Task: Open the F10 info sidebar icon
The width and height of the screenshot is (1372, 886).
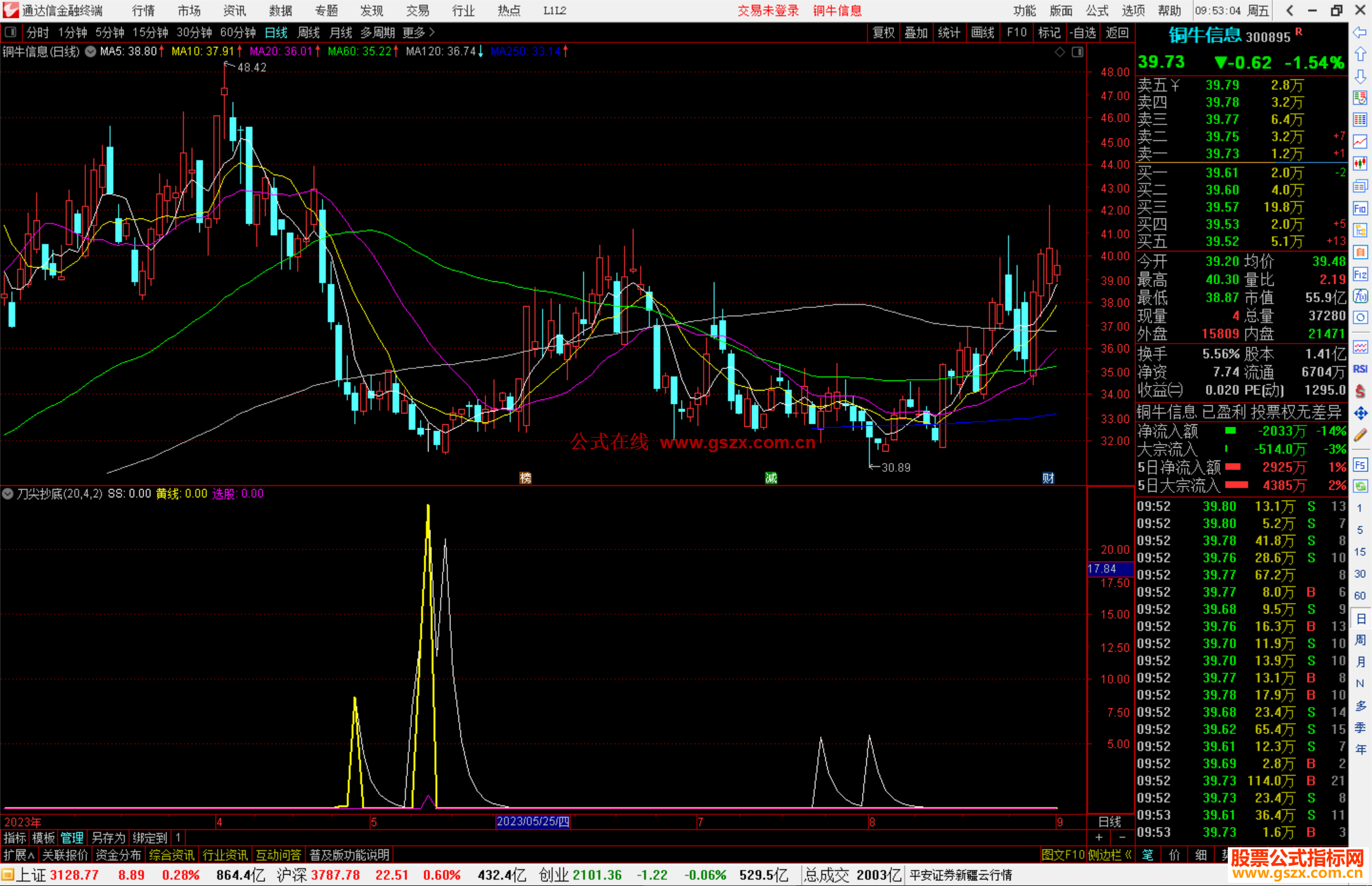Action: [x=1360, y=209]
